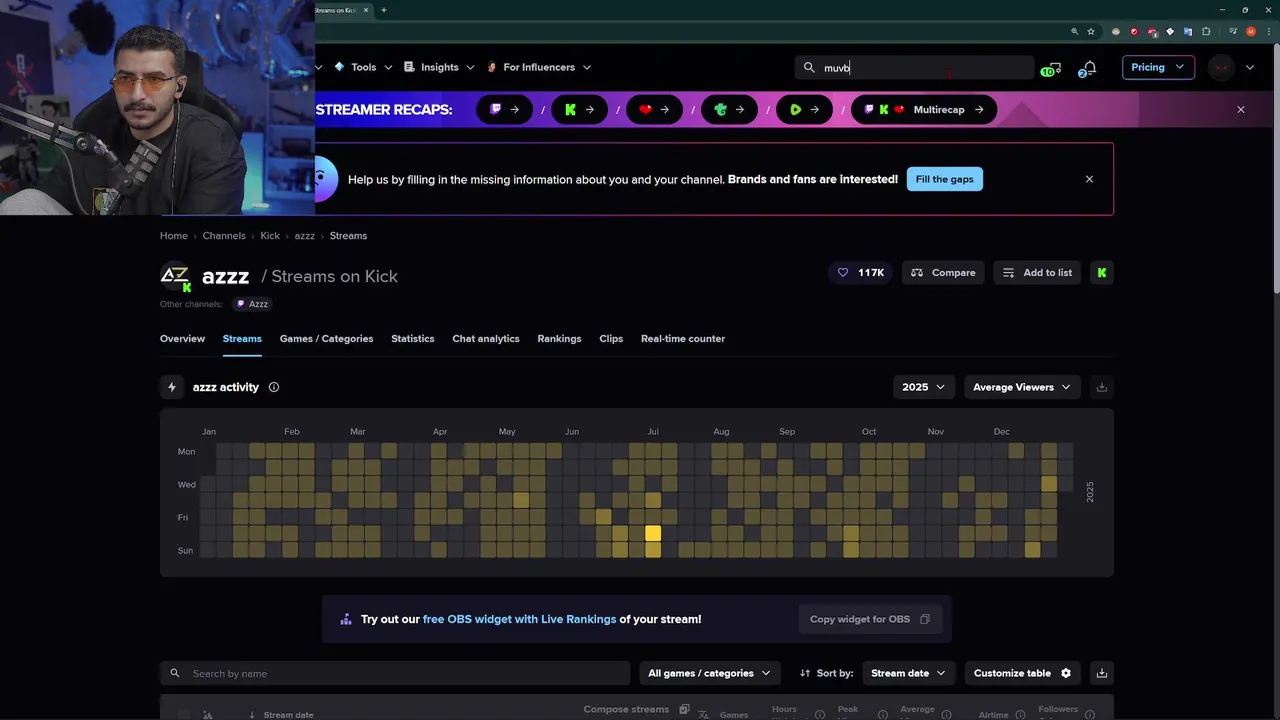Open a new browser tab
Viewport: 1280px width, 720px height.
pos(384,10)
